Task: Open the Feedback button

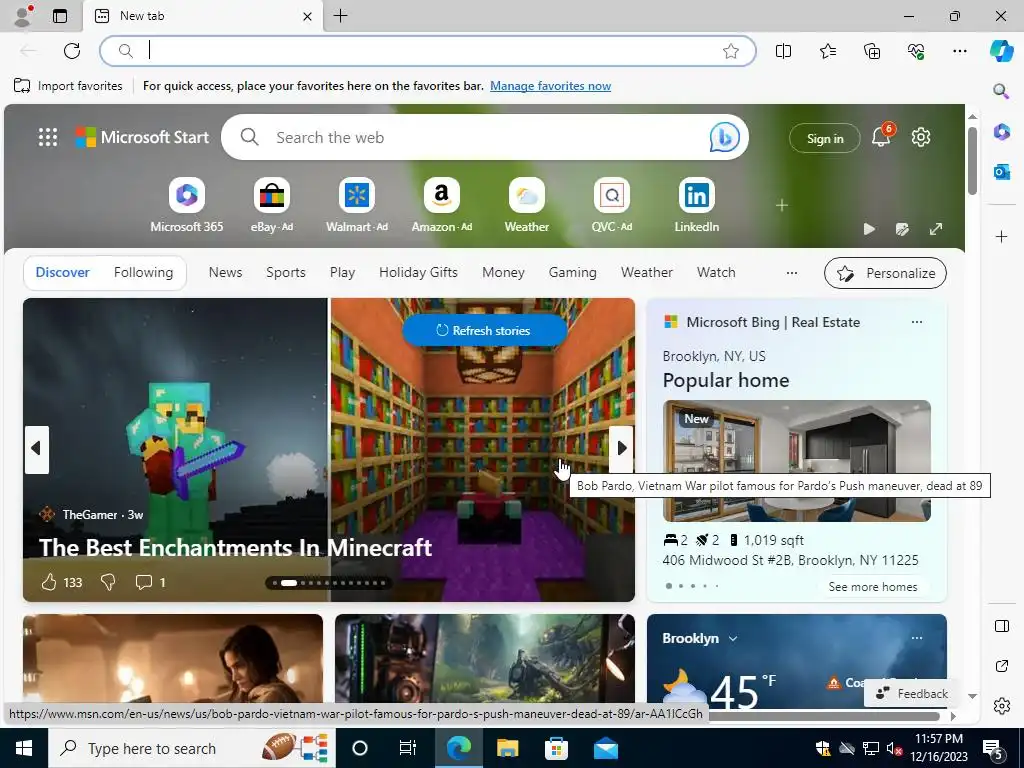Action: 912,694
